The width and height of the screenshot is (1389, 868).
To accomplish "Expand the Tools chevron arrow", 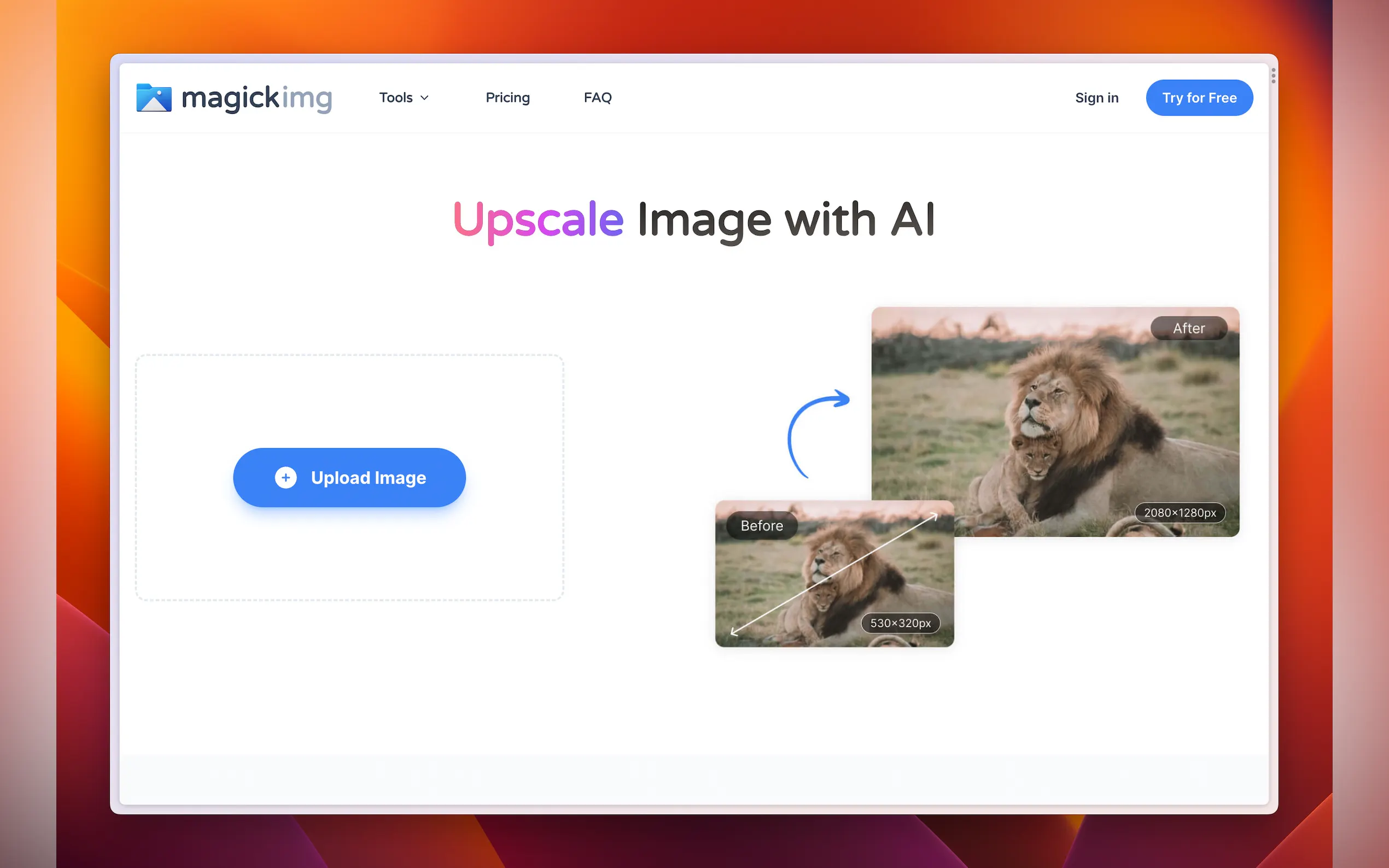I will (424, 98).
